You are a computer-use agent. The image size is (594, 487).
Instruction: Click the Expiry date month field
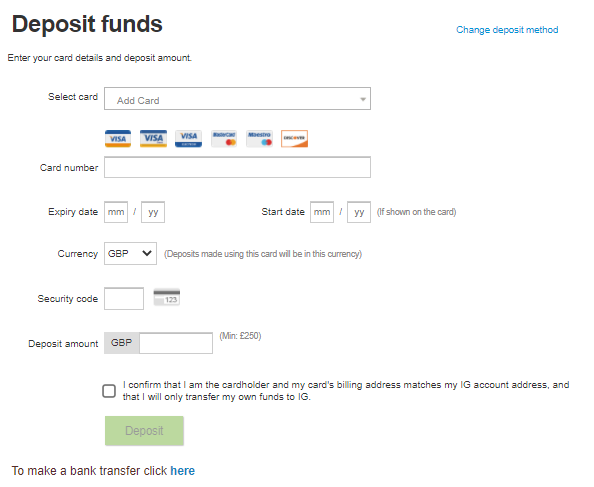point(116,212)
